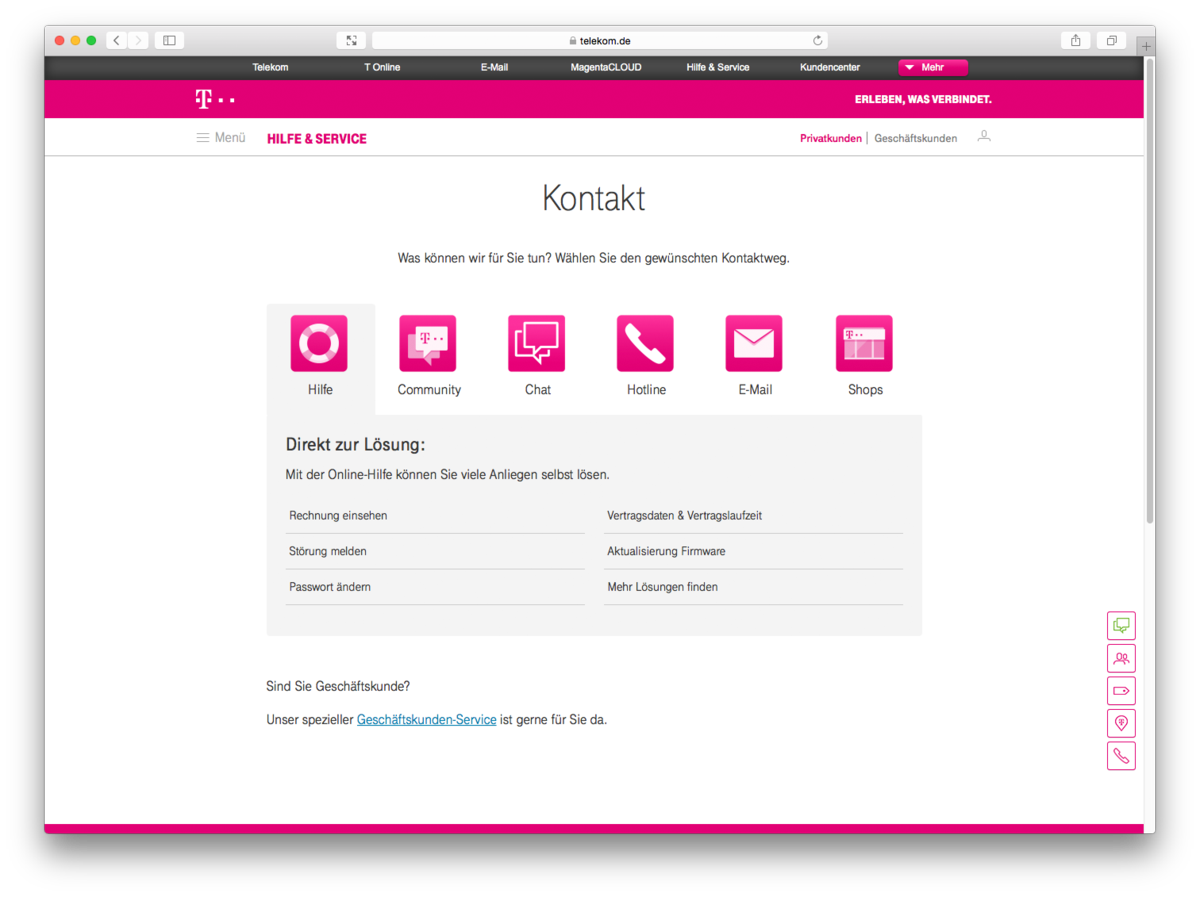Toggle the Safari sidebar button
The height and width of the screenshot is (897, 1200).
[x=169, y=41]
